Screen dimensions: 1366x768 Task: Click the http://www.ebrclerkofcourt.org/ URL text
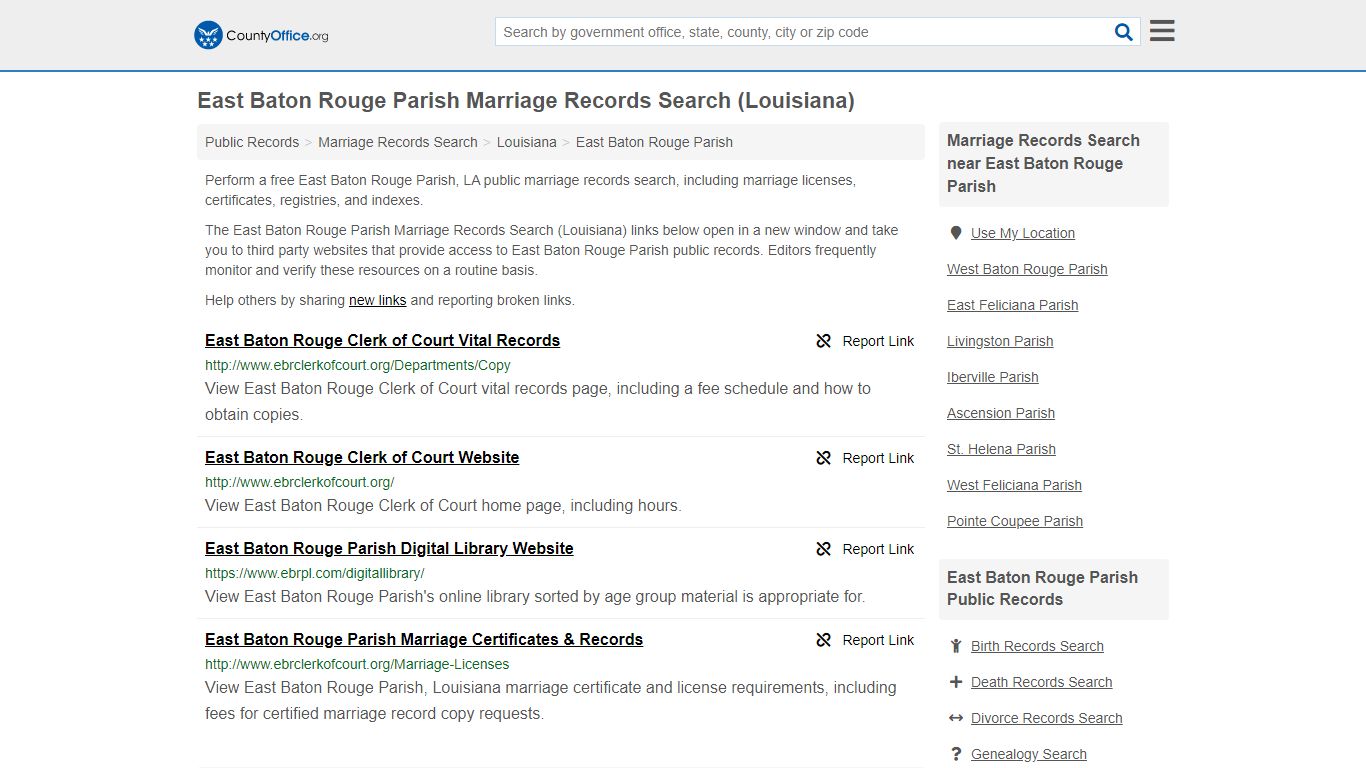(x=300, y=482)
